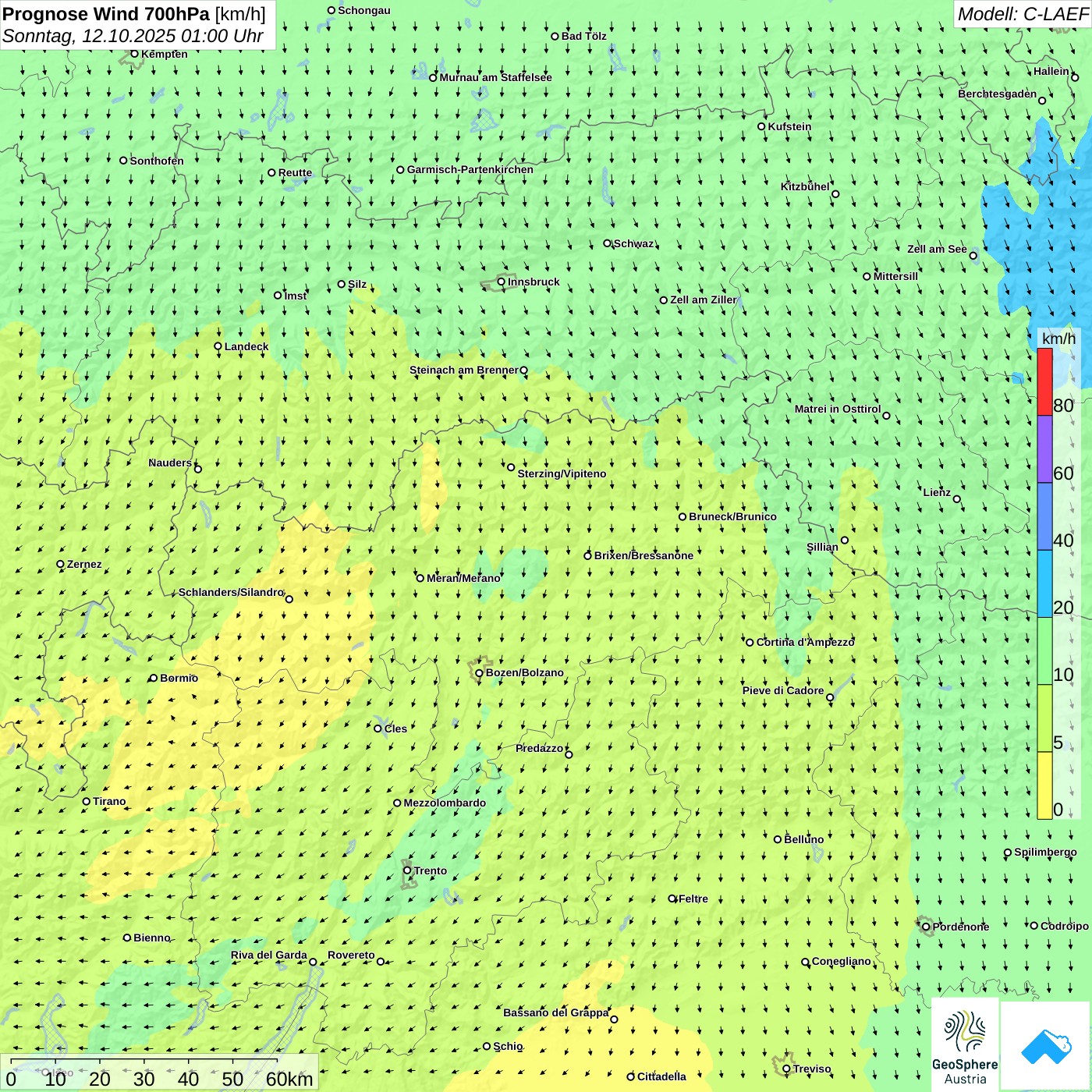Click the Pordenone city marker
The width and height of the screenshot is (1092, 1092).
926,927
